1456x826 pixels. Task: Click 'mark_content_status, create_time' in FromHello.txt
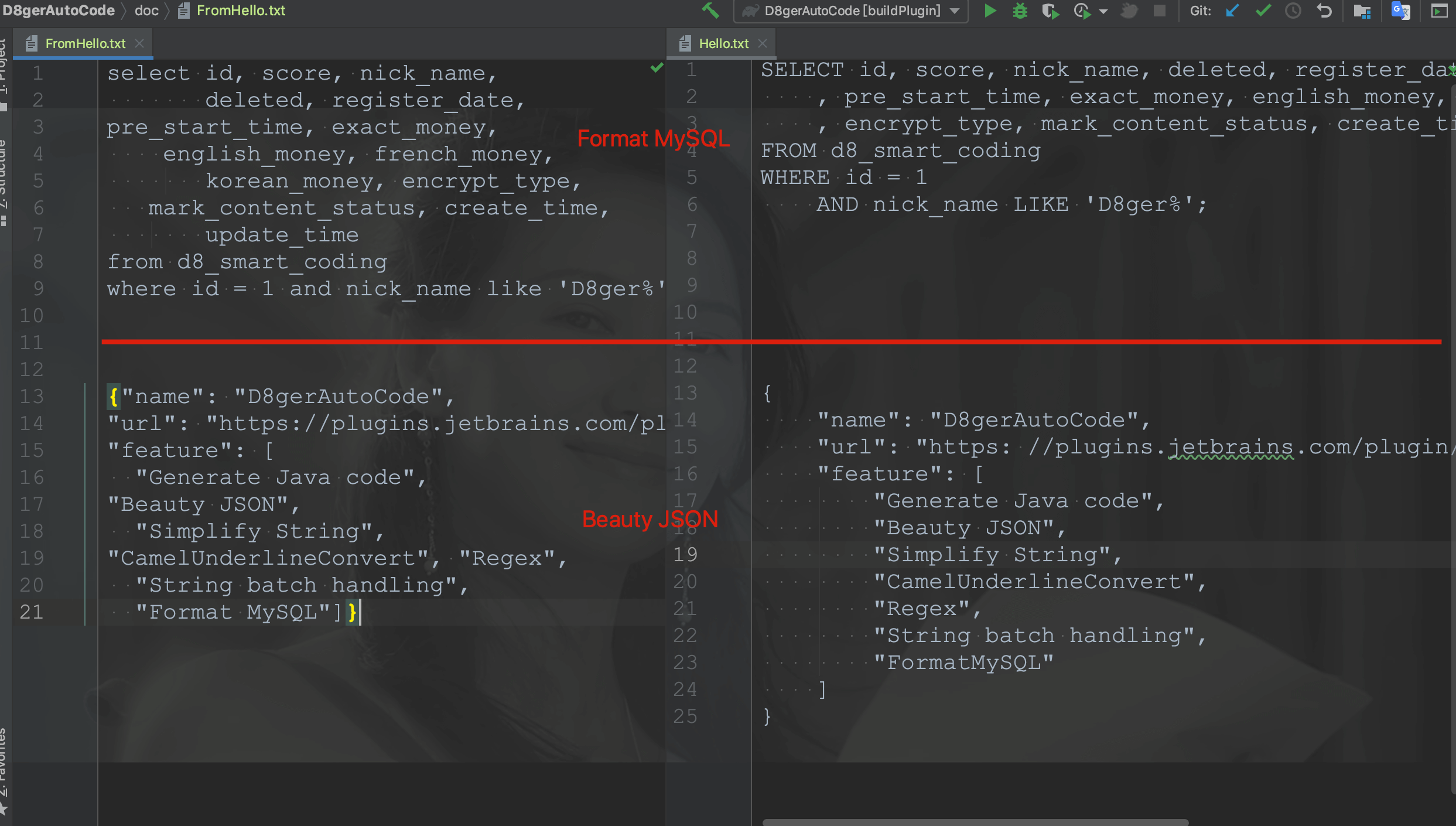[x=378, y=208]
